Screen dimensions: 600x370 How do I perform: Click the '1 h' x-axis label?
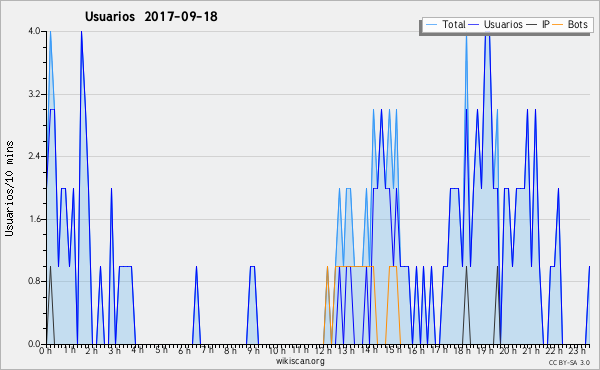[69, 350]
